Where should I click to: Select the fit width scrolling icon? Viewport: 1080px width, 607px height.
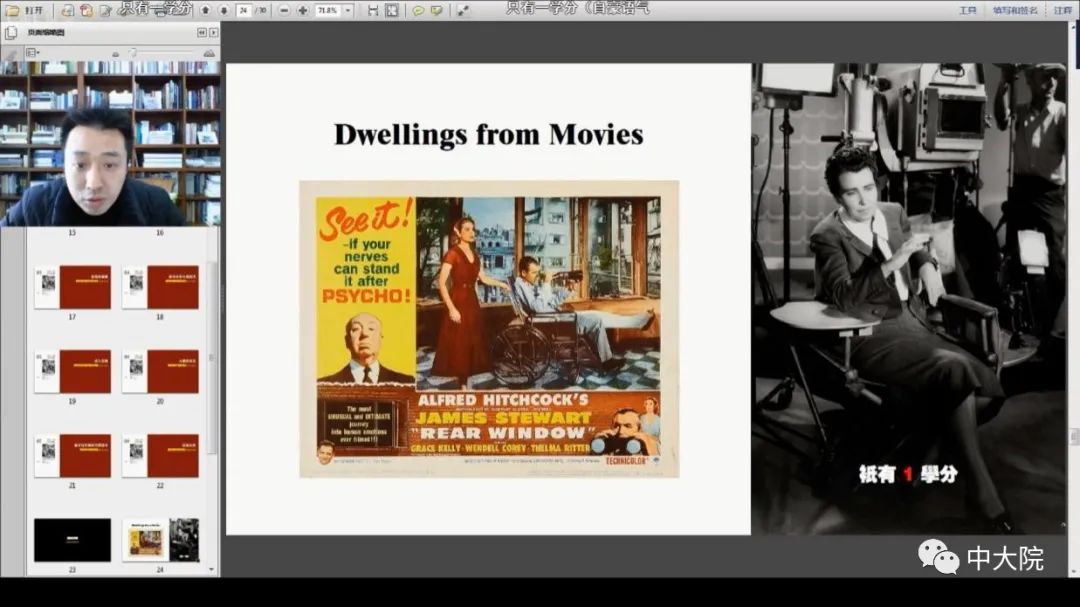(x=373, y=10)
